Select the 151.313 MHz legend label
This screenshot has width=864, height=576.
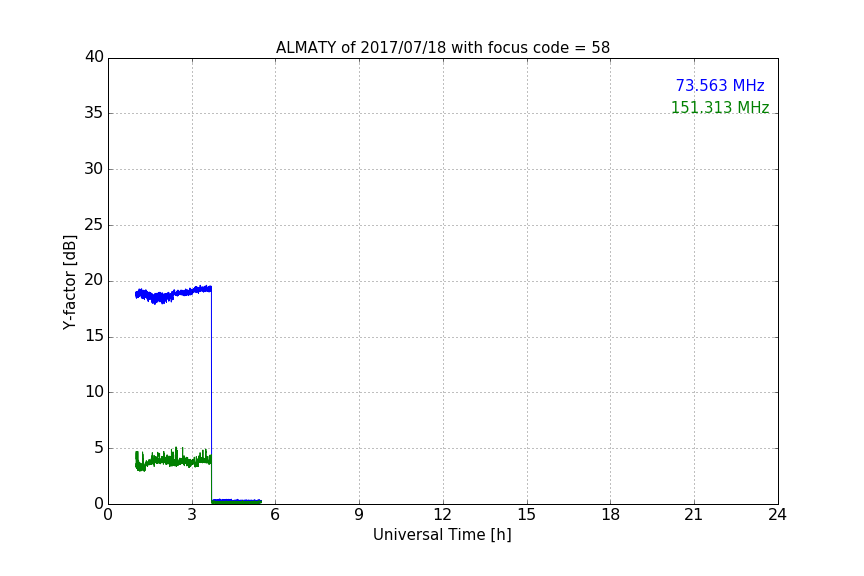720,107
